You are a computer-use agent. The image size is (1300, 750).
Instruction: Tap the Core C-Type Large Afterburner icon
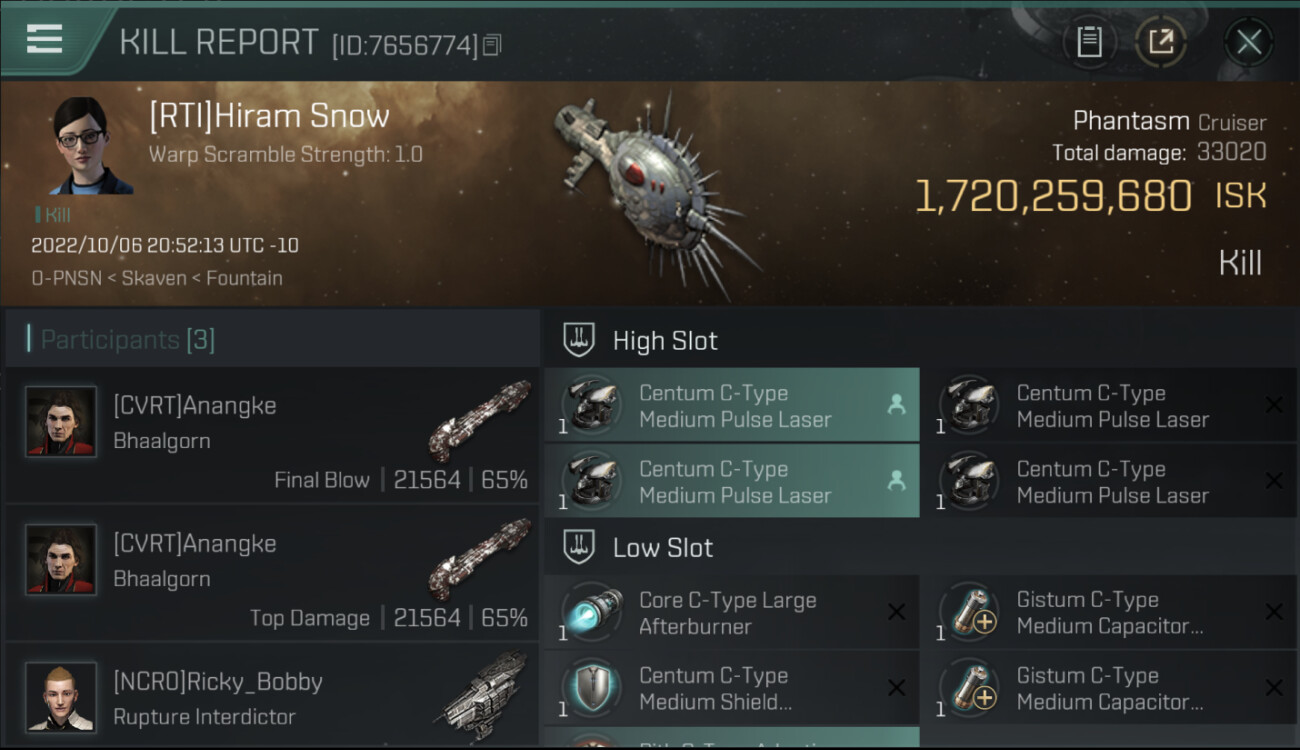[591, 613]
